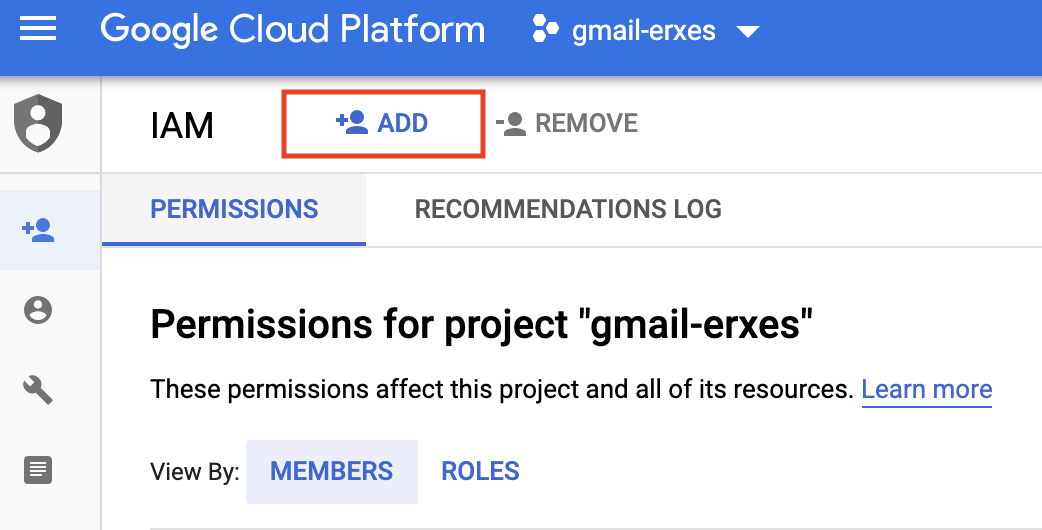Click the IAM & Admin shield icon
The height and width of the screenshot is (530, 1042).
click(x=38, y=123)
